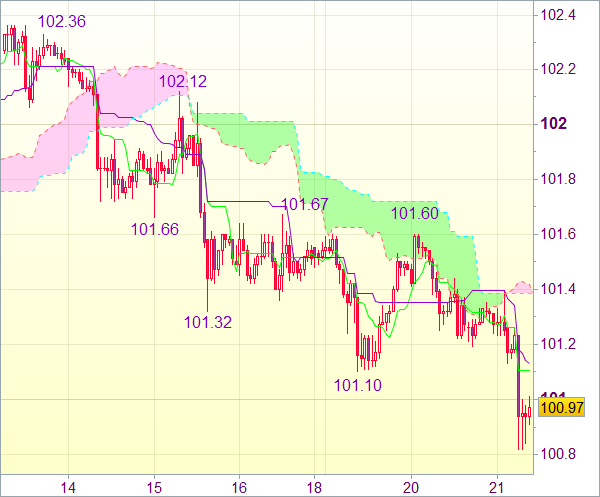The height and width of the screenshot is (497, 600).
Task: Click date 14 on the time axis
Action: click(68, 488)
